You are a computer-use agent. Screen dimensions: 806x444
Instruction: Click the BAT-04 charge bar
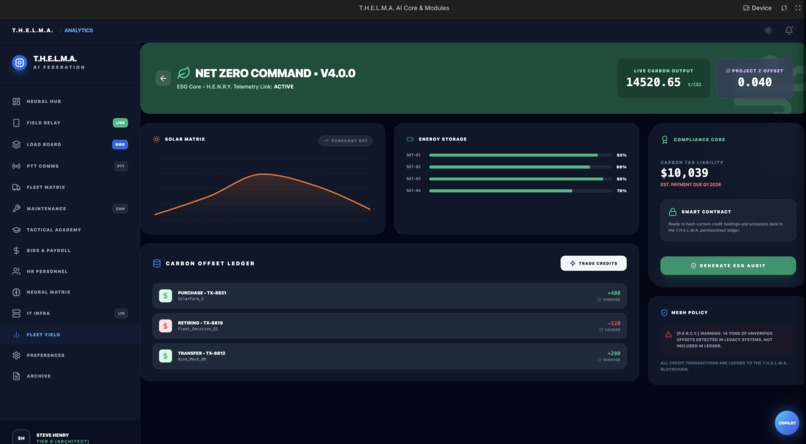[x=520, y=191]
